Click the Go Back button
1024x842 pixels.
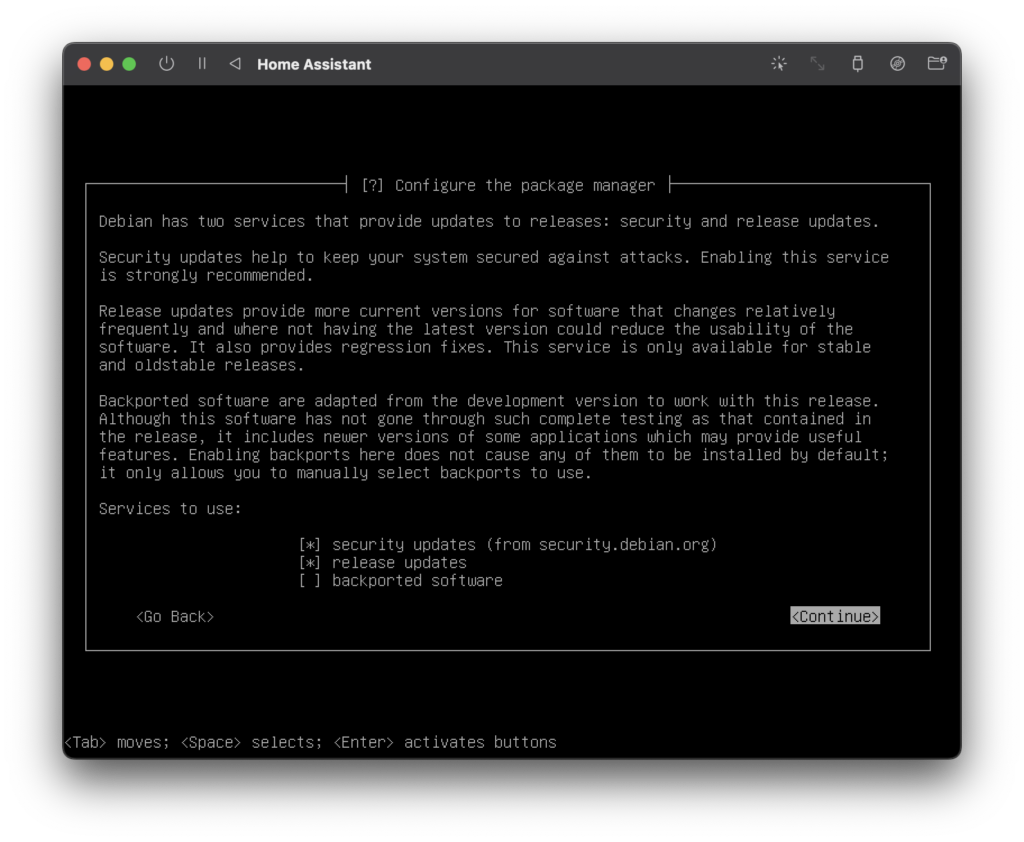point(175,617)
